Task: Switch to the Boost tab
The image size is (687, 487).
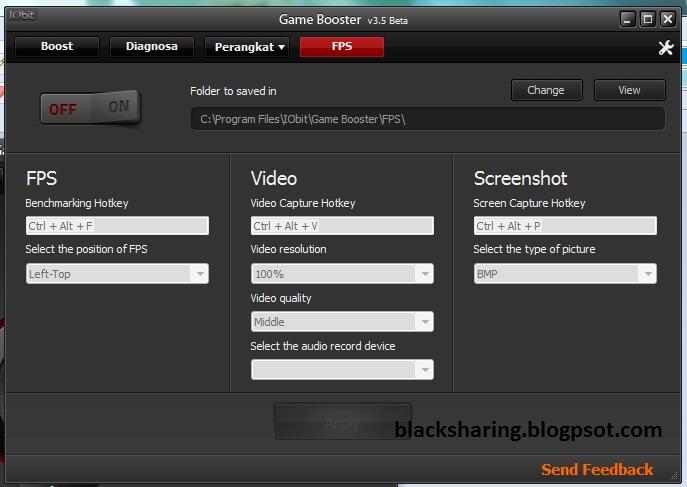Action: (x=57, y=46)
